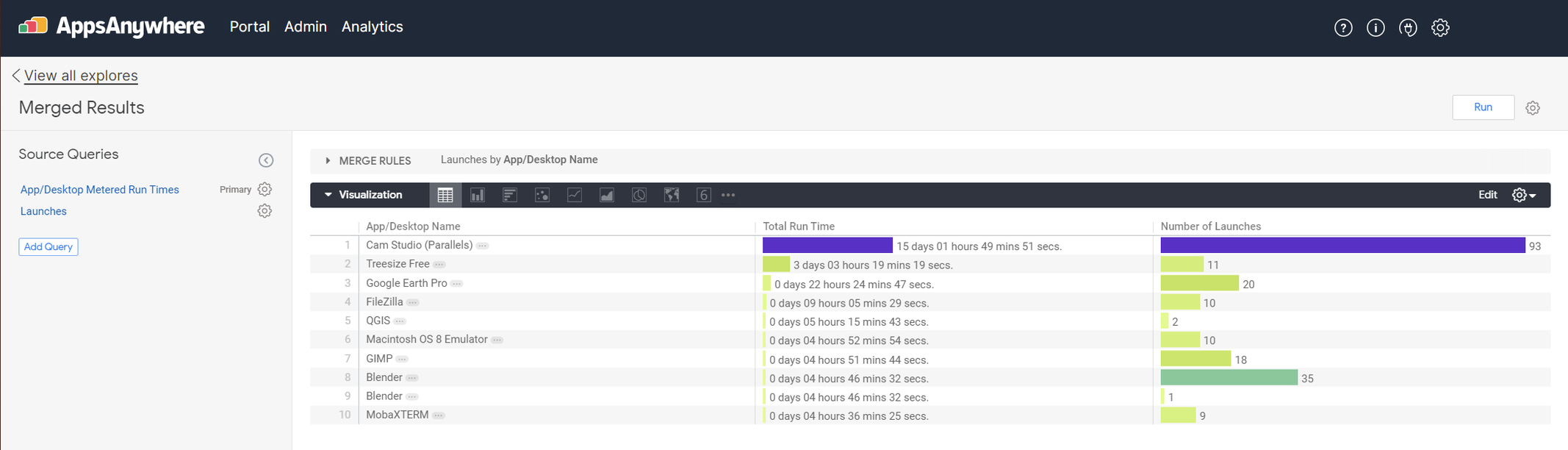Go to the Admin menu

point(305,26)
